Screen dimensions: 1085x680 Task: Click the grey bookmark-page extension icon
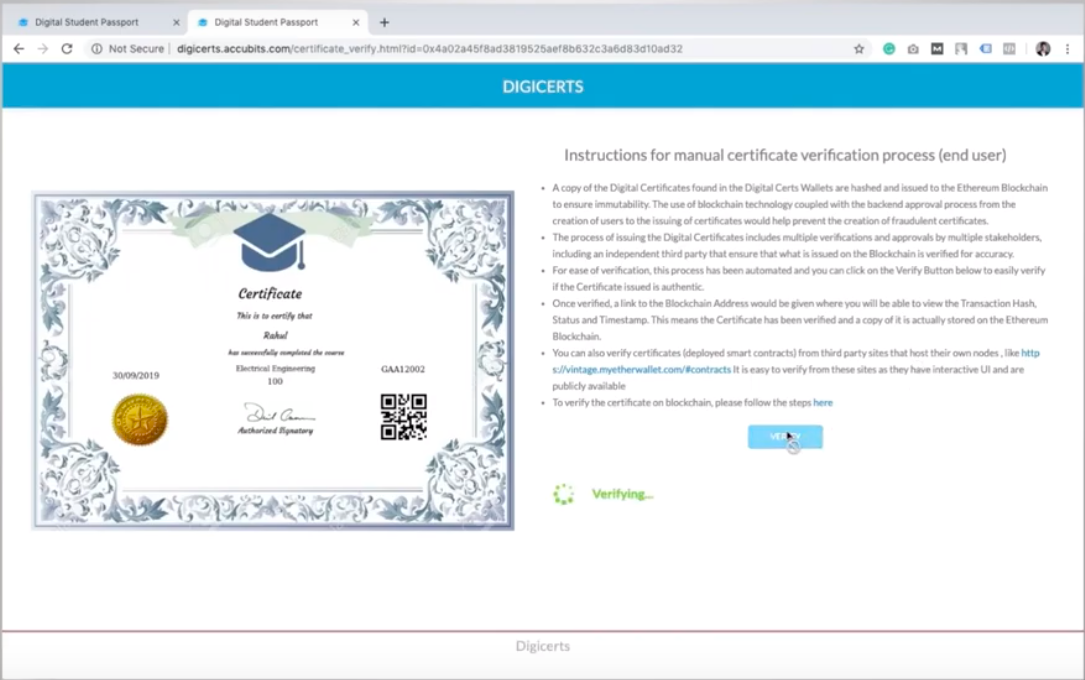point(961,49)
